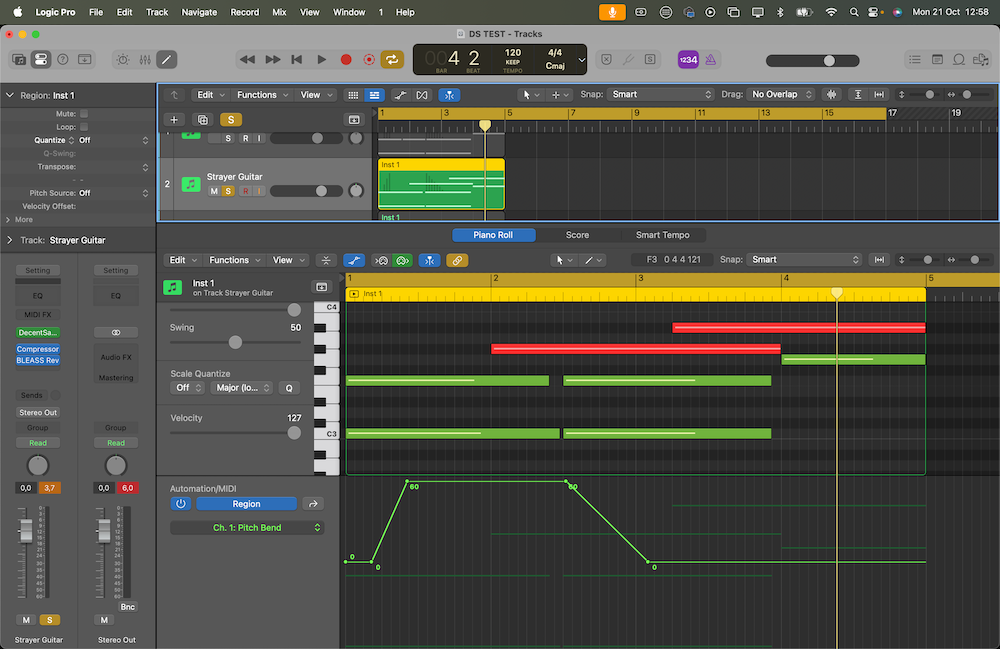1000x649 pixels.
Task: Open the Drag No Overlap dropdown
Action: [781, 94]
